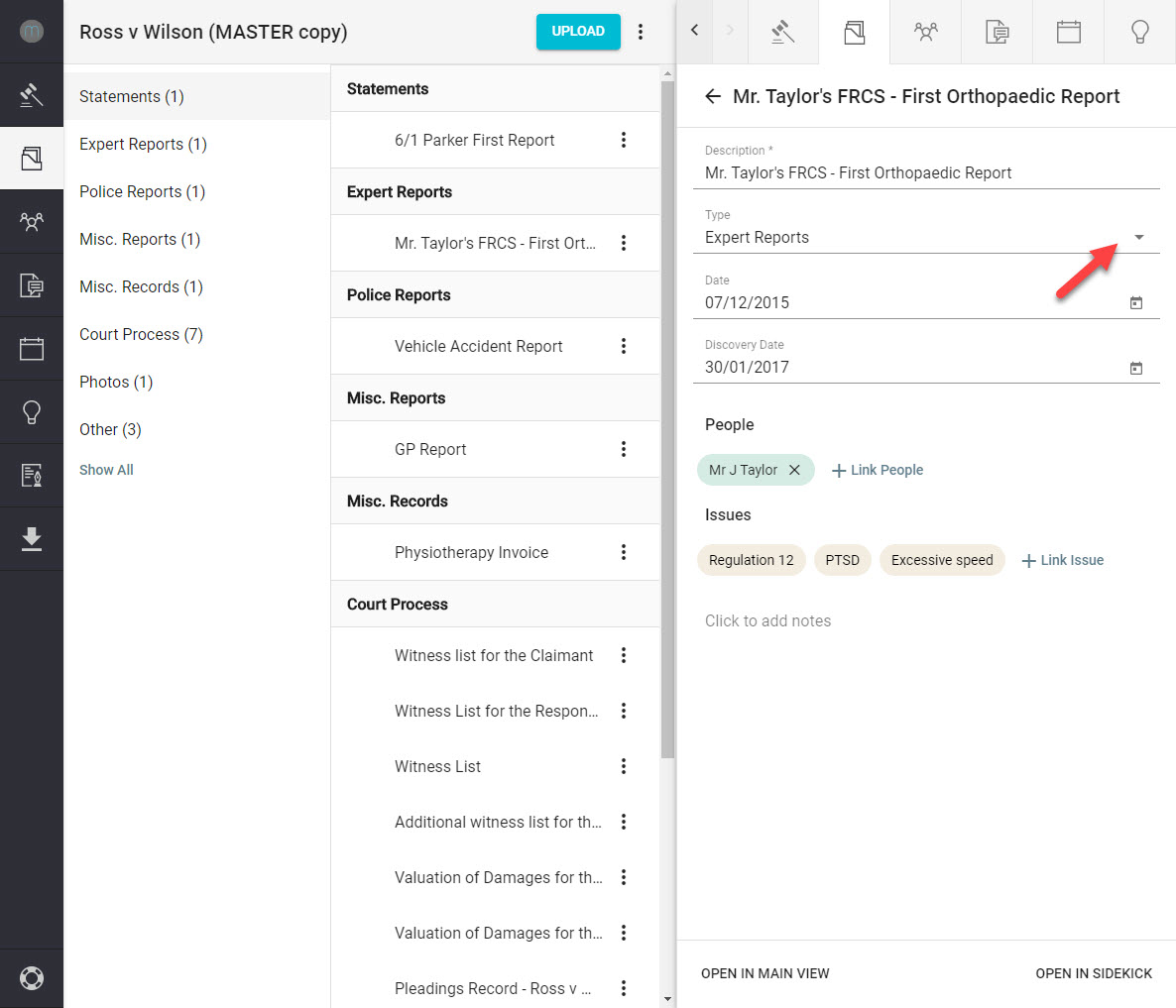This screenshot has height=1008, width=1176.
Task: Click the lightbulb icon in left sidebar
Action: tap(31, 412)
